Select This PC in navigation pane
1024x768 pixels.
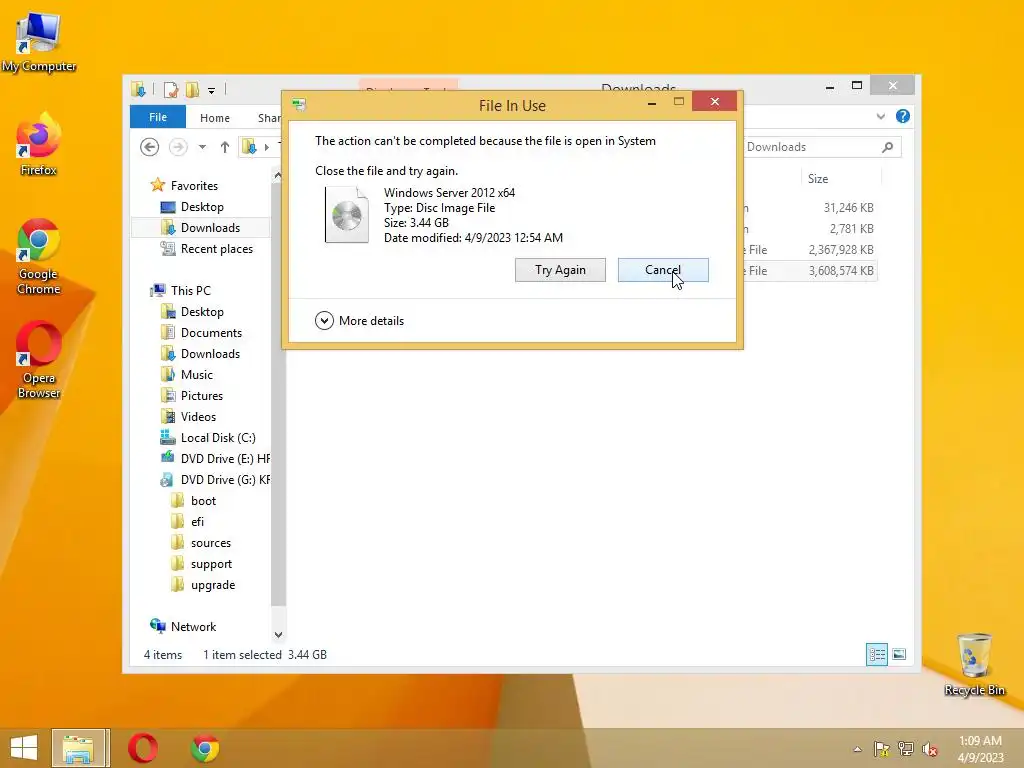tap(181, 291)
